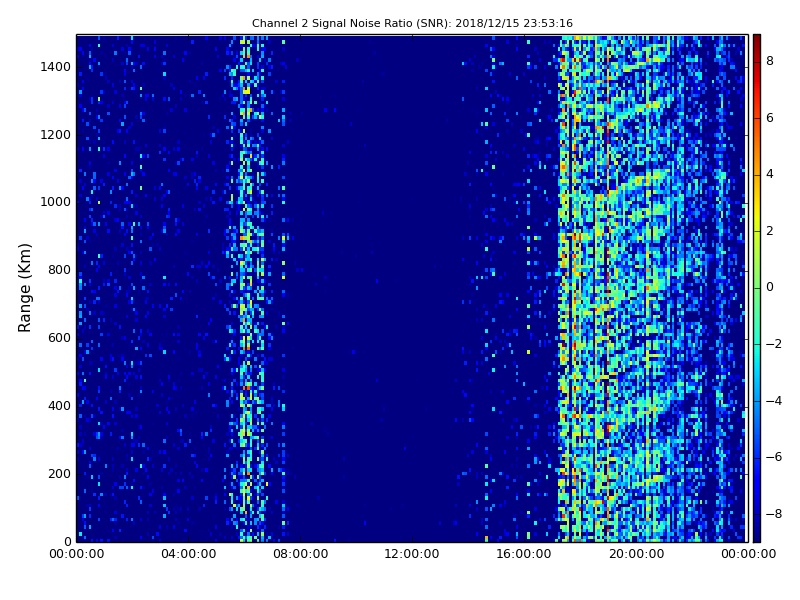Click the 200 range tick label

pos(59,473)
